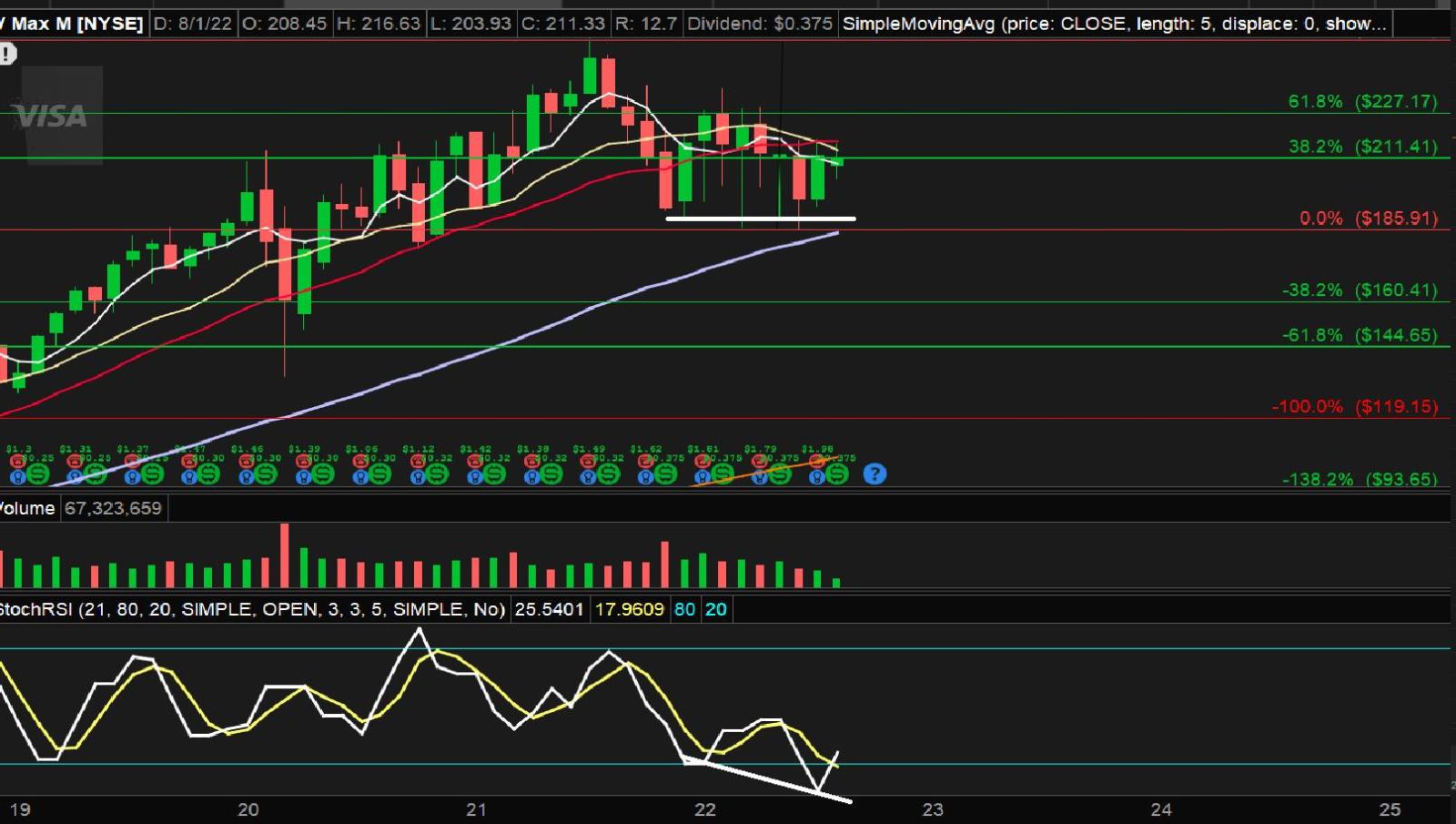Click the range value 'R: 12.7'

(646, 24)
